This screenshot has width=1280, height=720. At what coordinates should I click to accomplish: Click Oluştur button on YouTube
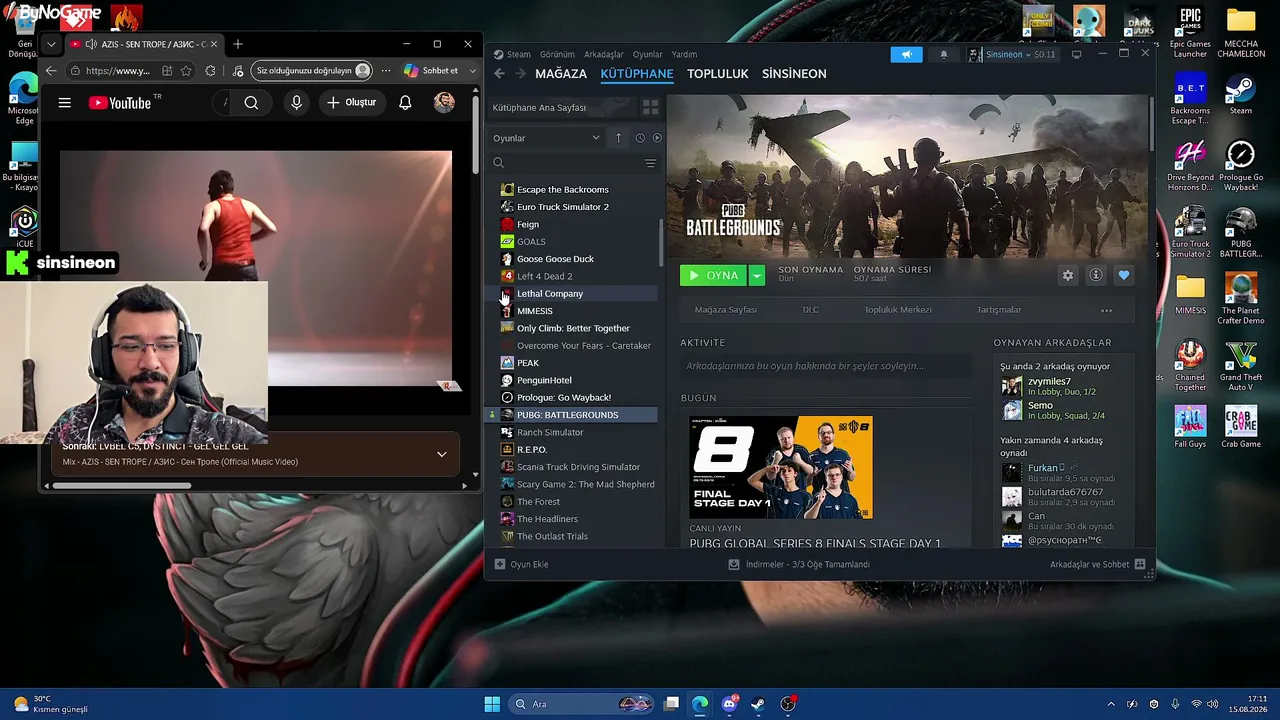[x=351, y=102]
